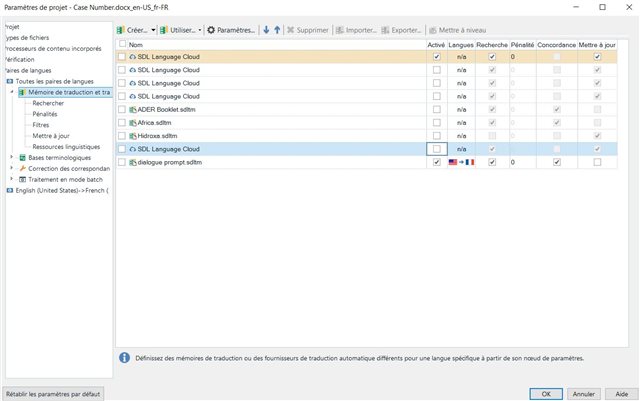The height and width of the screenshot is (401, 640).
Task: Open Paramètres with the gear icon
Action: coord(211,30)
